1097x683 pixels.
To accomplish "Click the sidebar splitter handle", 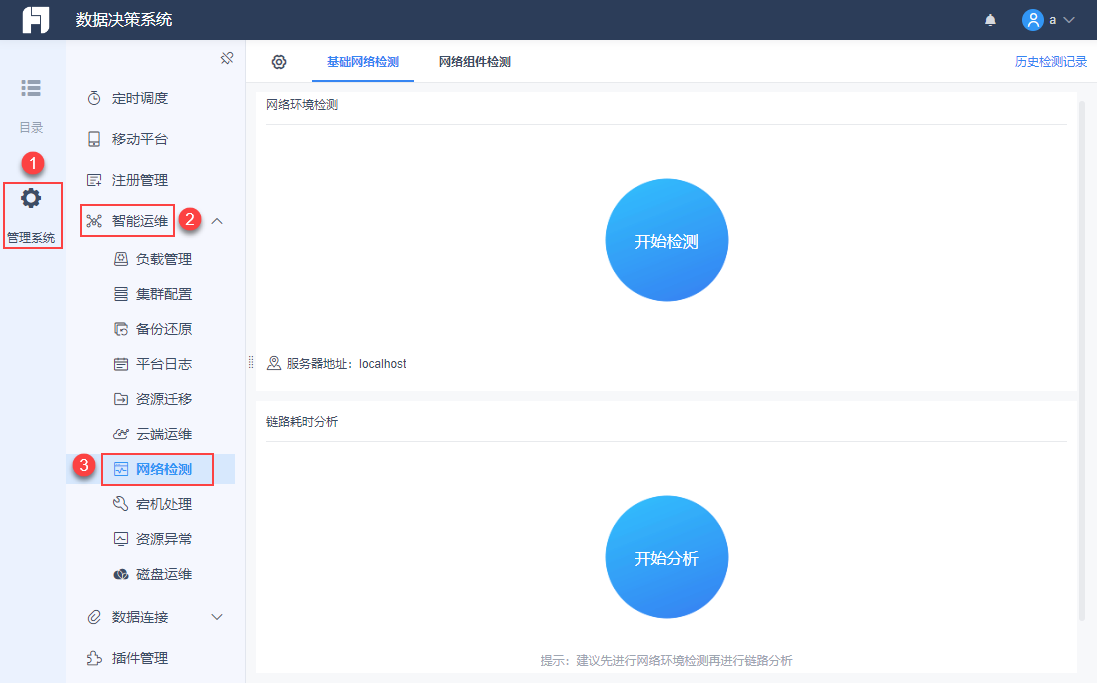I will click(x=250, y=362).
